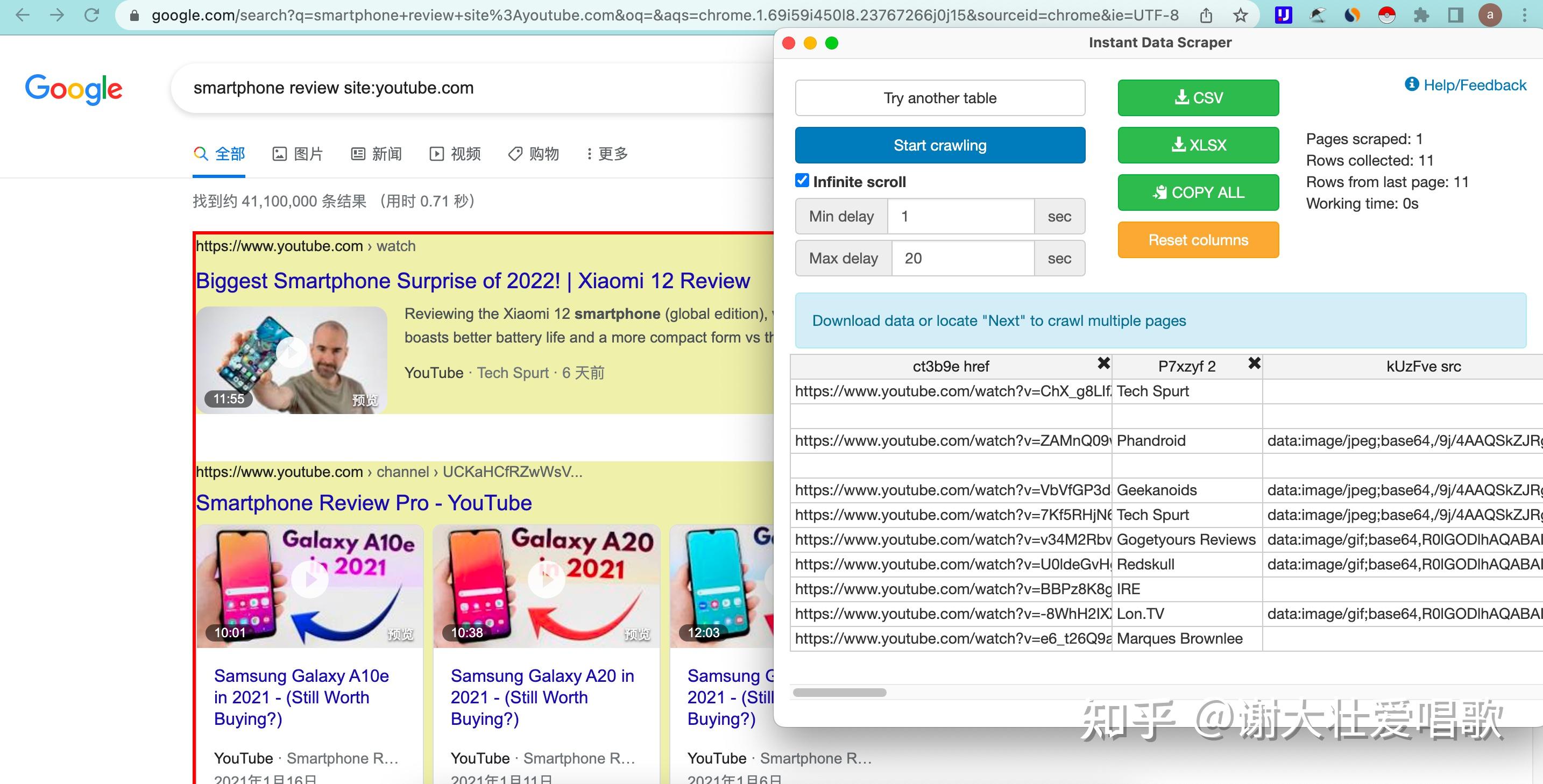Click the browser reload icon

pos(91,15)
